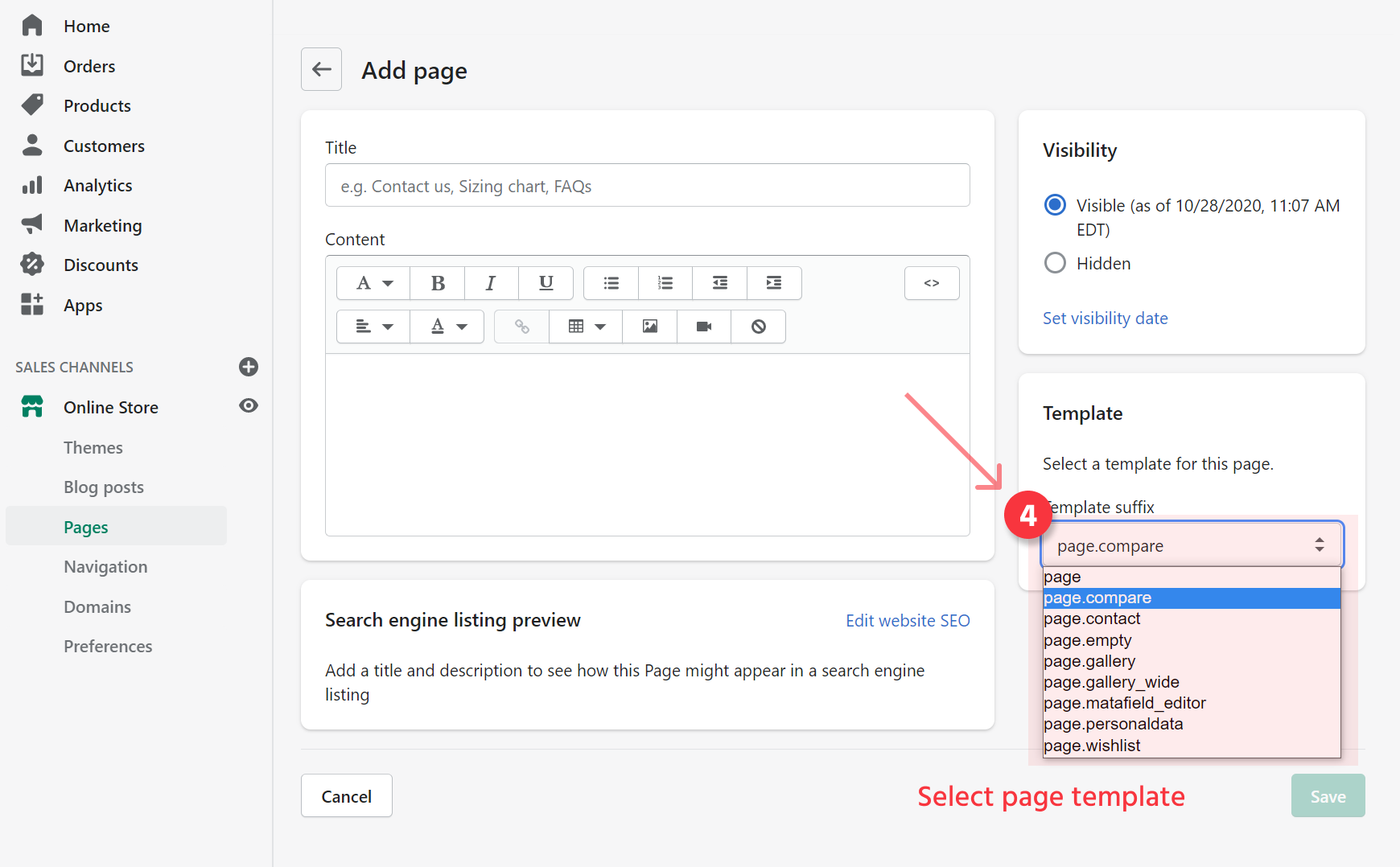Click the clear formatting icon
The width and height of the screenshot is (1400, 867).
[x=758, y=327]
